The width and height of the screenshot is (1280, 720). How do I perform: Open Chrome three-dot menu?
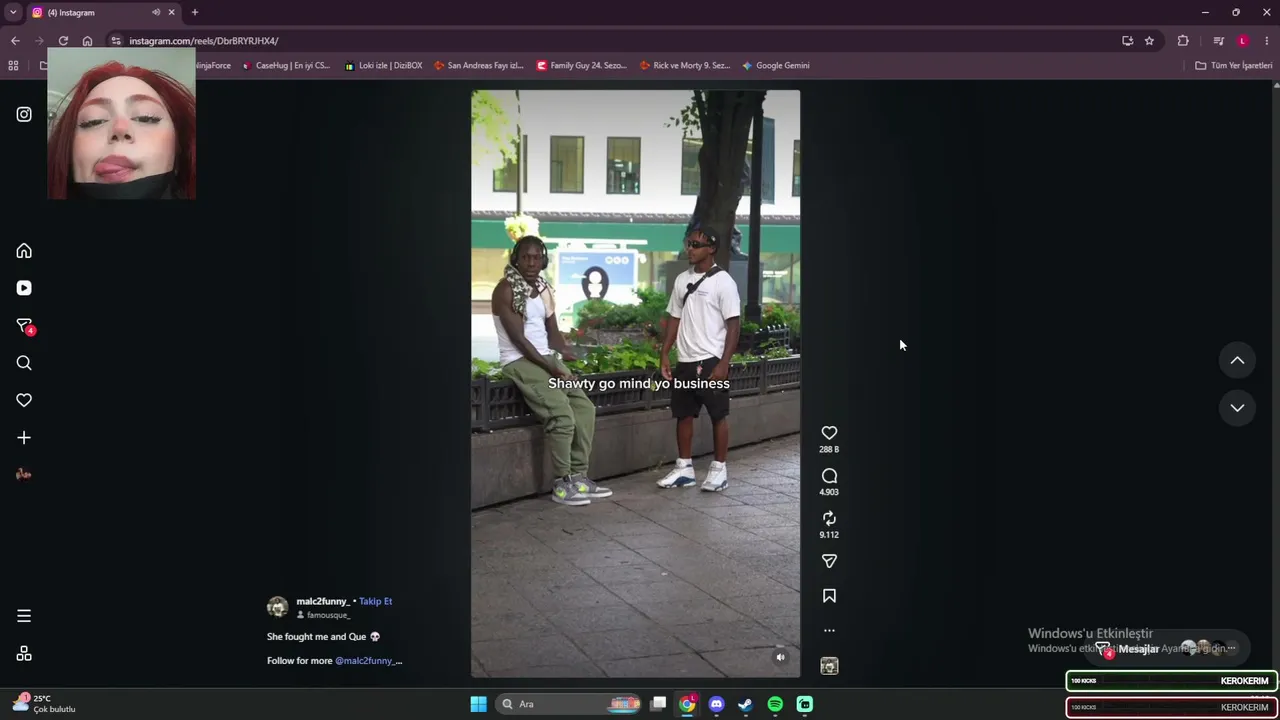(1267, 41)
